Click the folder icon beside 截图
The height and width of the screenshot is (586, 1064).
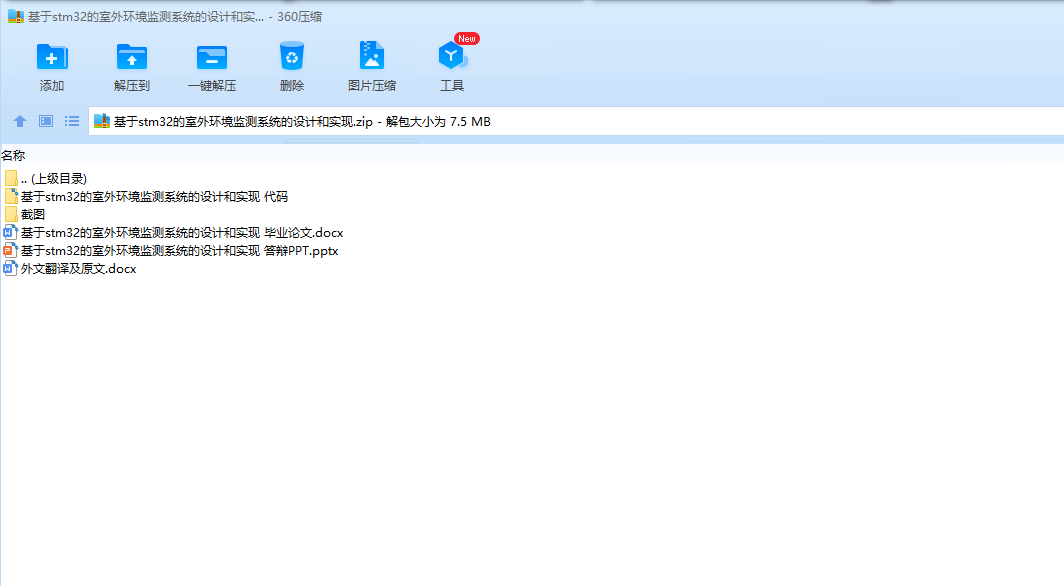click(11, 214)
